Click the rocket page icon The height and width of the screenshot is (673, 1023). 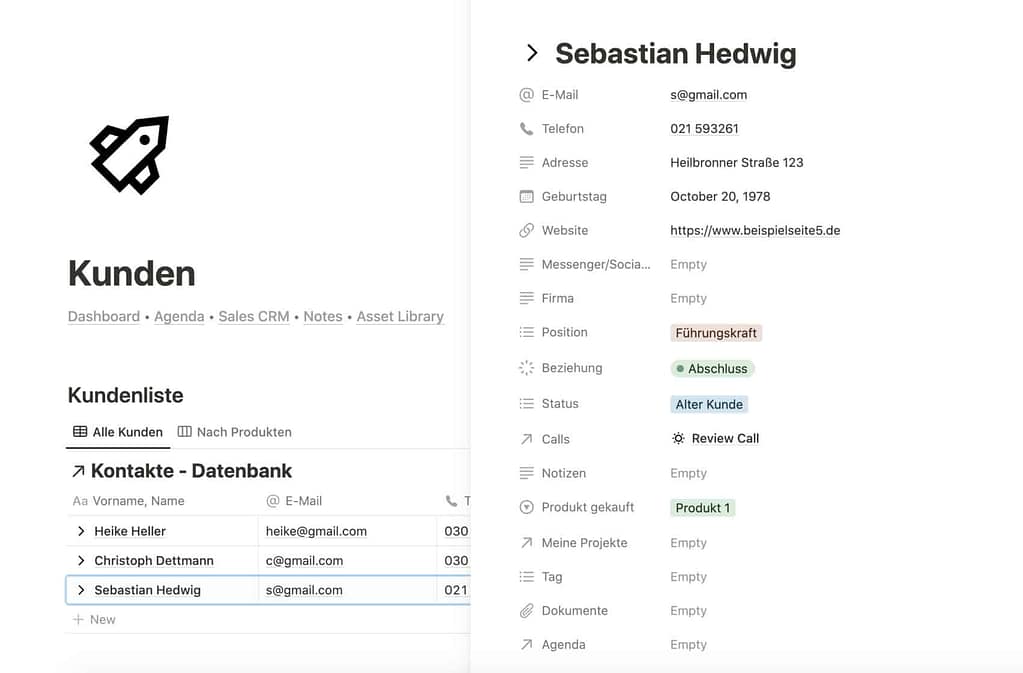pos(130,154)
